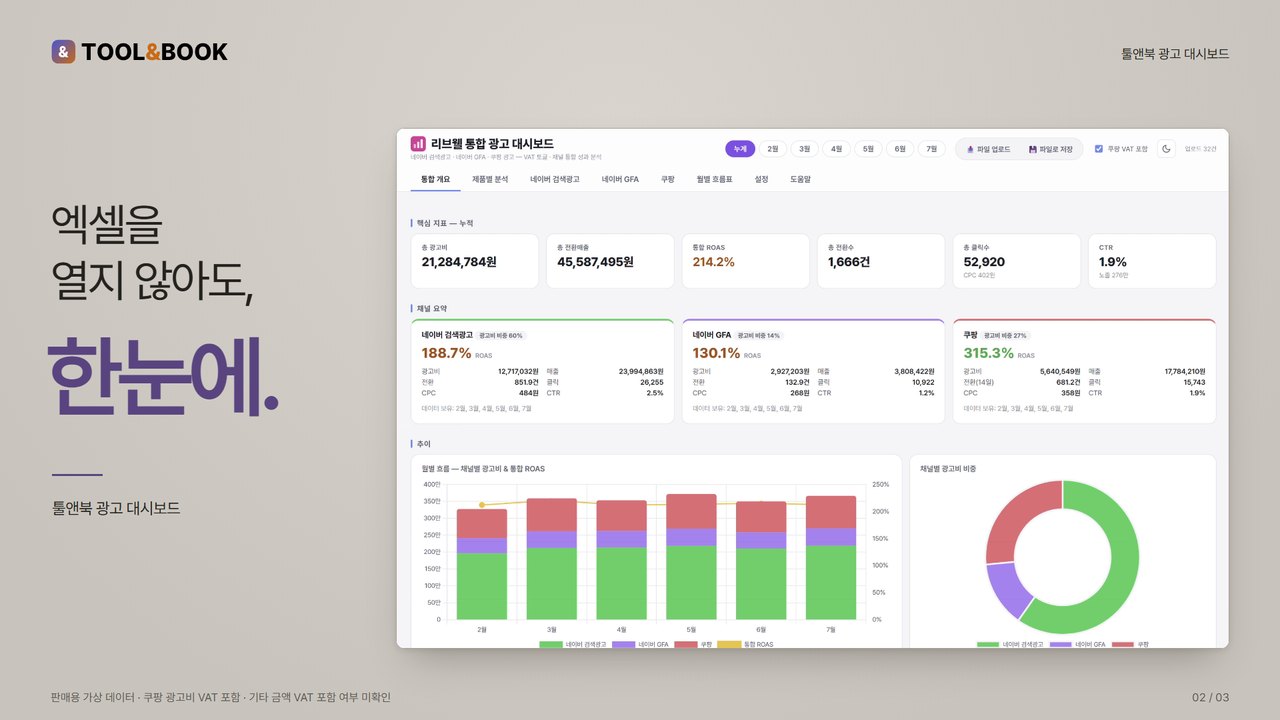The width and height of the screenshot is (1280, 720).
Task: Go to the 월별 흐름표 tab
Action: click(714, 180)
